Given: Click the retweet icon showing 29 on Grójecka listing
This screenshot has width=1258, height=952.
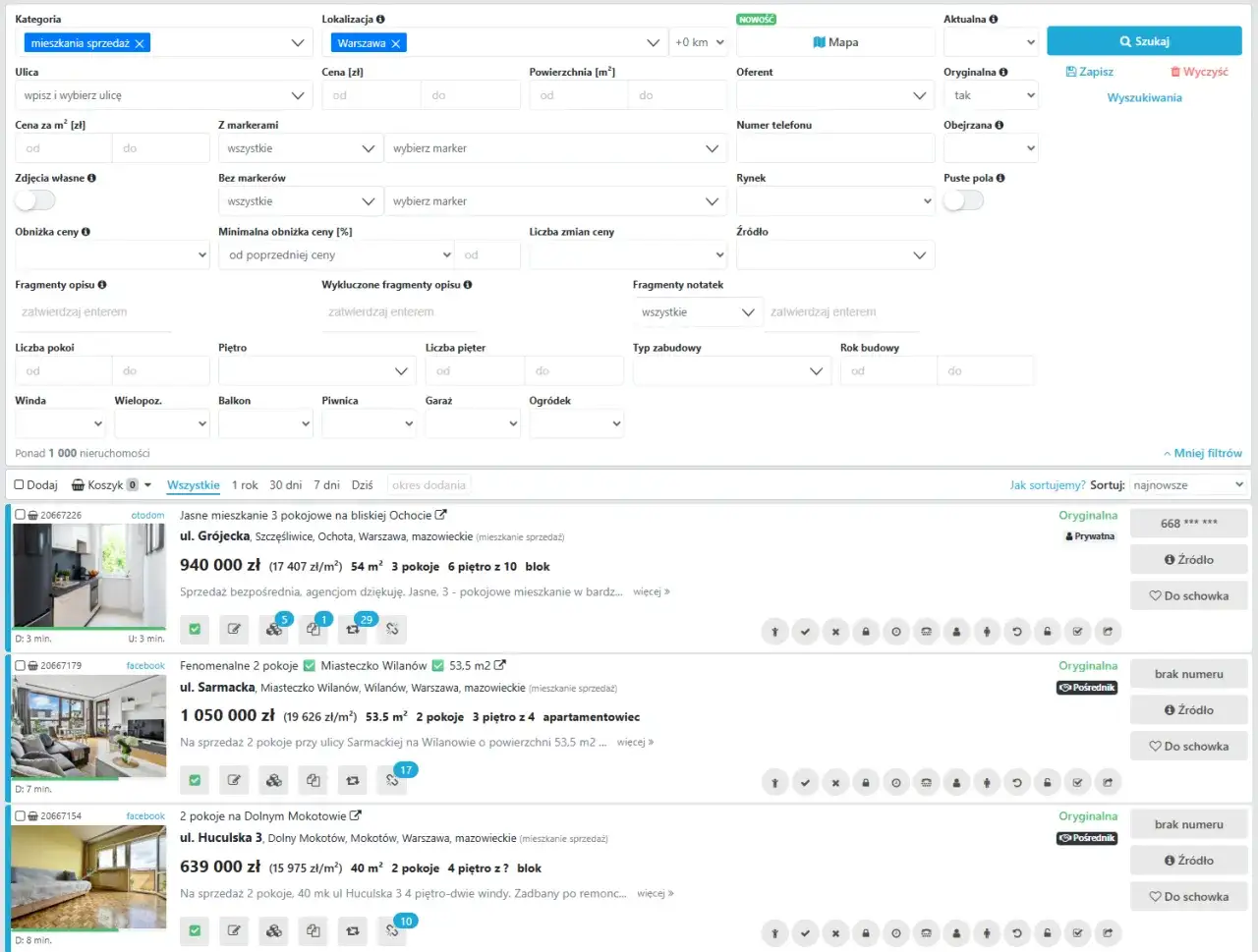Looking at the screenshot, I should tap(353, 630).
